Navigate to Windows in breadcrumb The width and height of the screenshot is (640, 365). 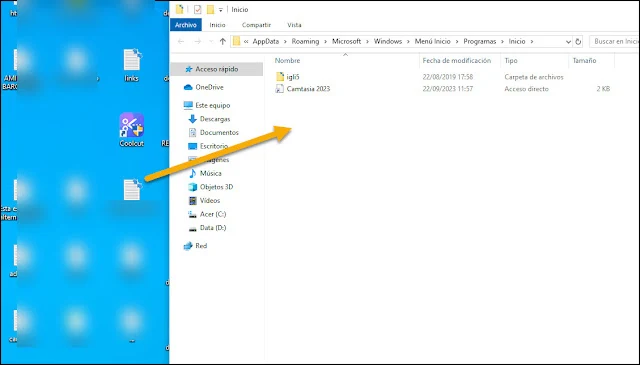point(388,41)
